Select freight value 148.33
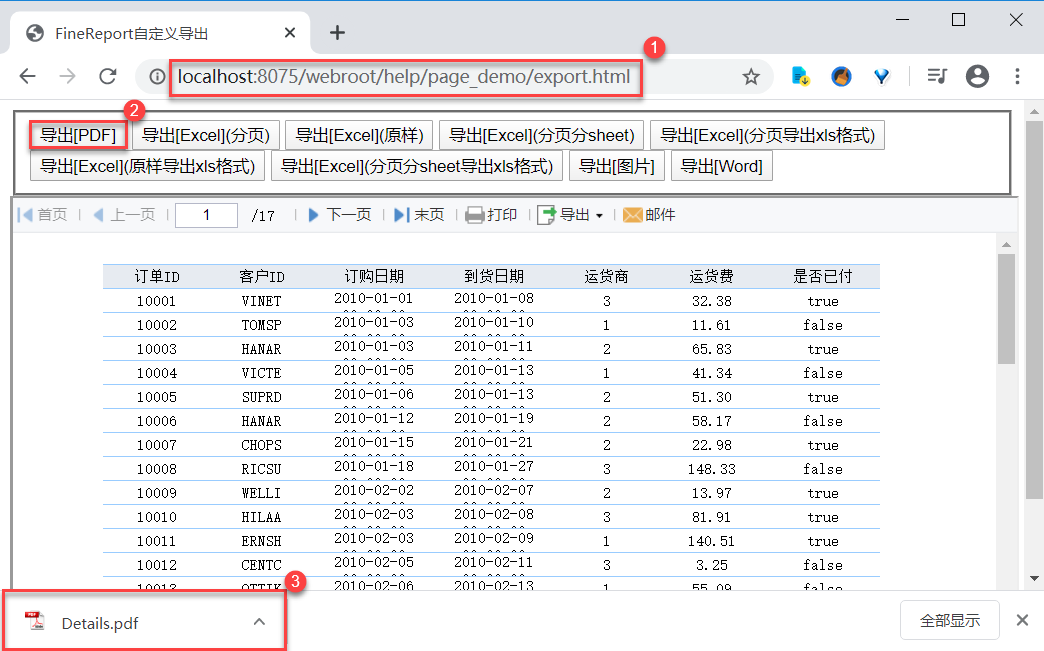1044x651 pixels. click(x=712, y=469)
